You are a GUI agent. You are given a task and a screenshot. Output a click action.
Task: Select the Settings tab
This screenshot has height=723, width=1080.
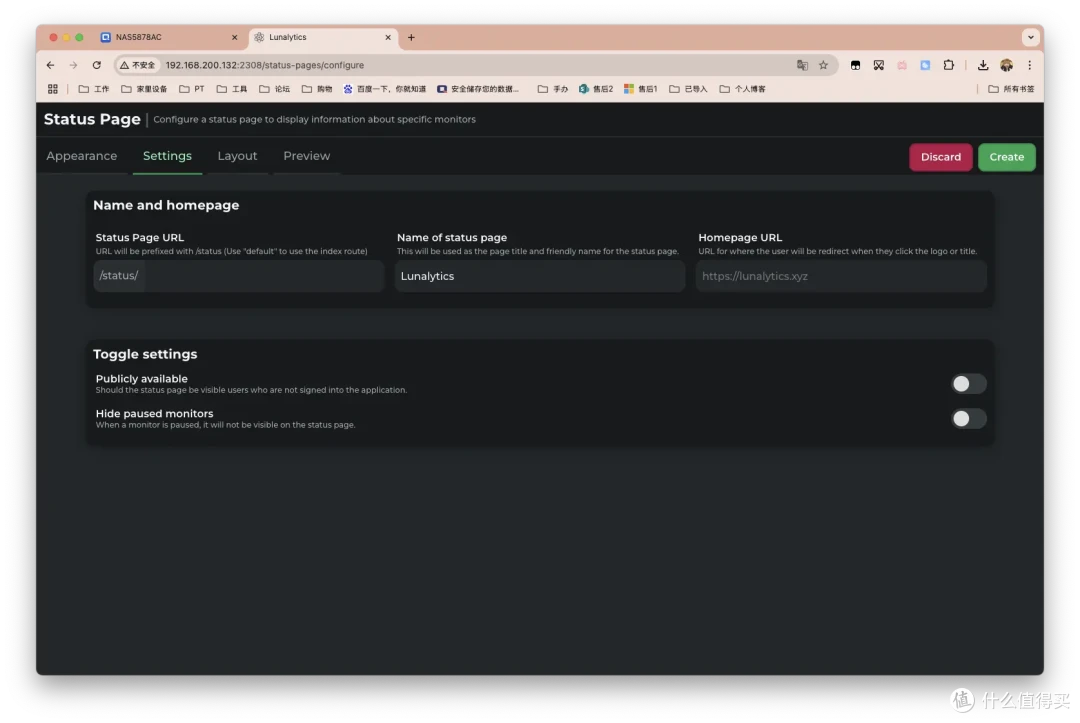(x=167, y=156)
